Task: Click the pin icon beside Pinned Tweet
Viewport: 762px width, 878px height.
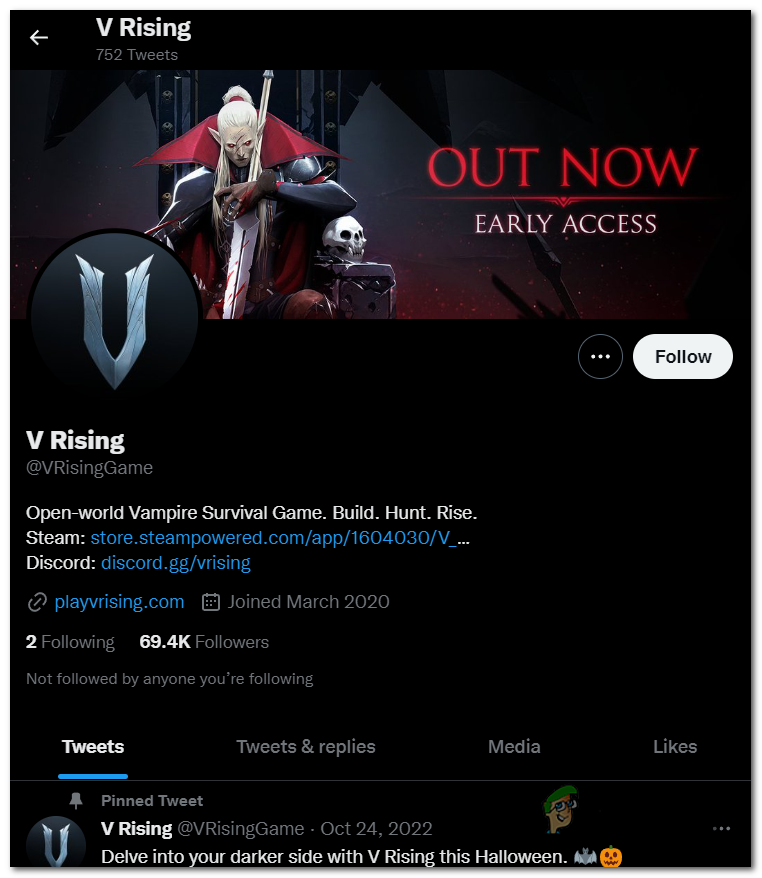Action: pyautogui.click(x=76, y=801)
